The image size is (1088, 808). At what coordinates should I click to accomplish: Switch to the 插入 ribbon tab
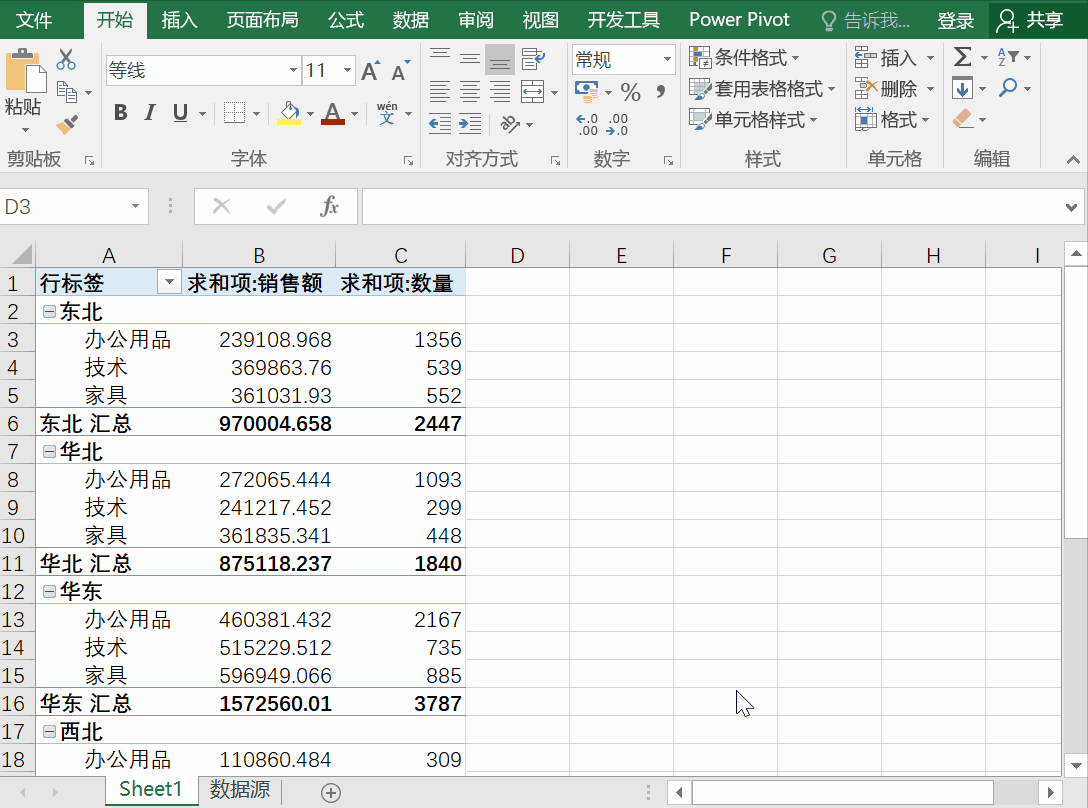point(179,20)
